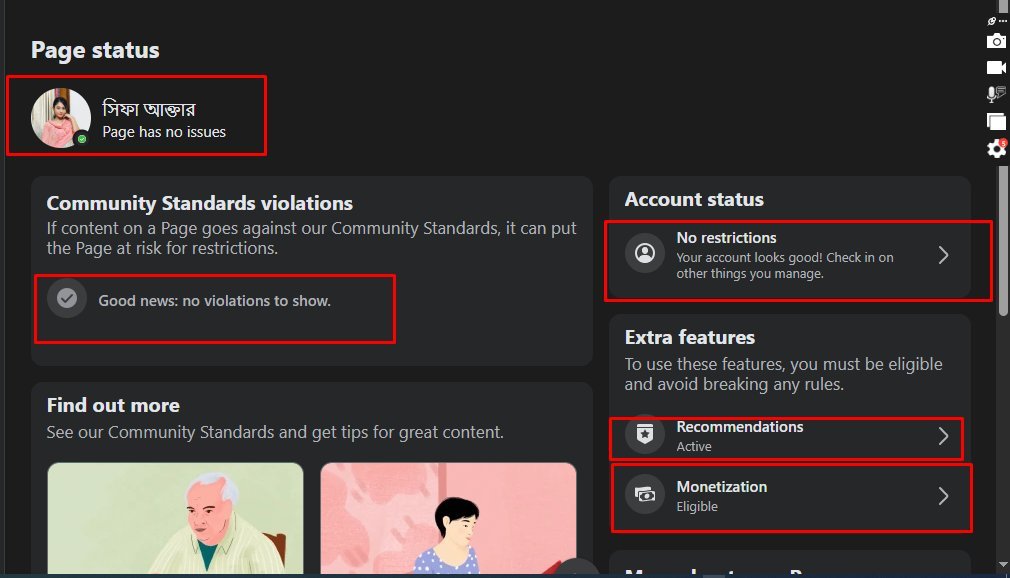
Task: Click the green status dot on profile picture
Action: coord(82,139)
